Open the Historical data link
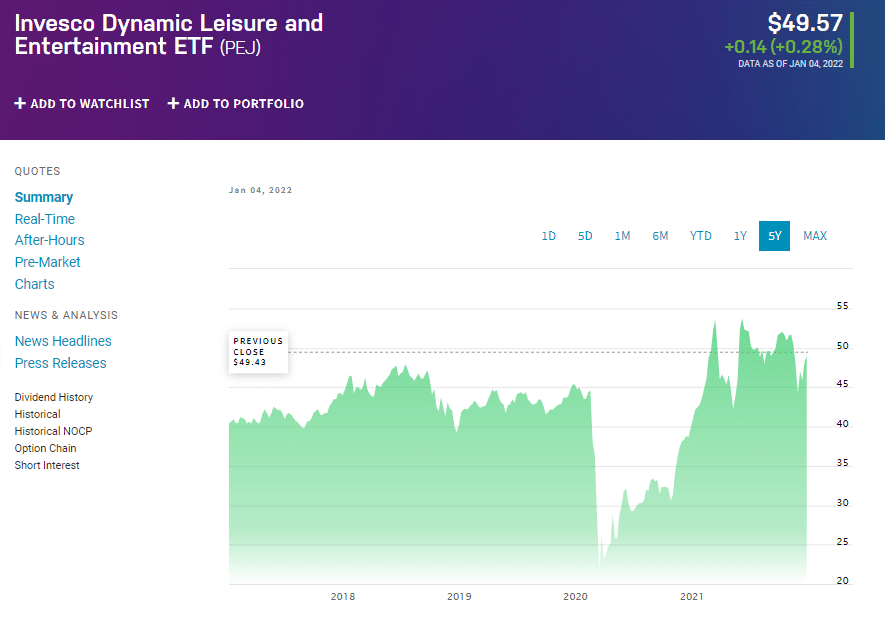The height and width of the screenshot is (638, 885). (x=37, y=414)
